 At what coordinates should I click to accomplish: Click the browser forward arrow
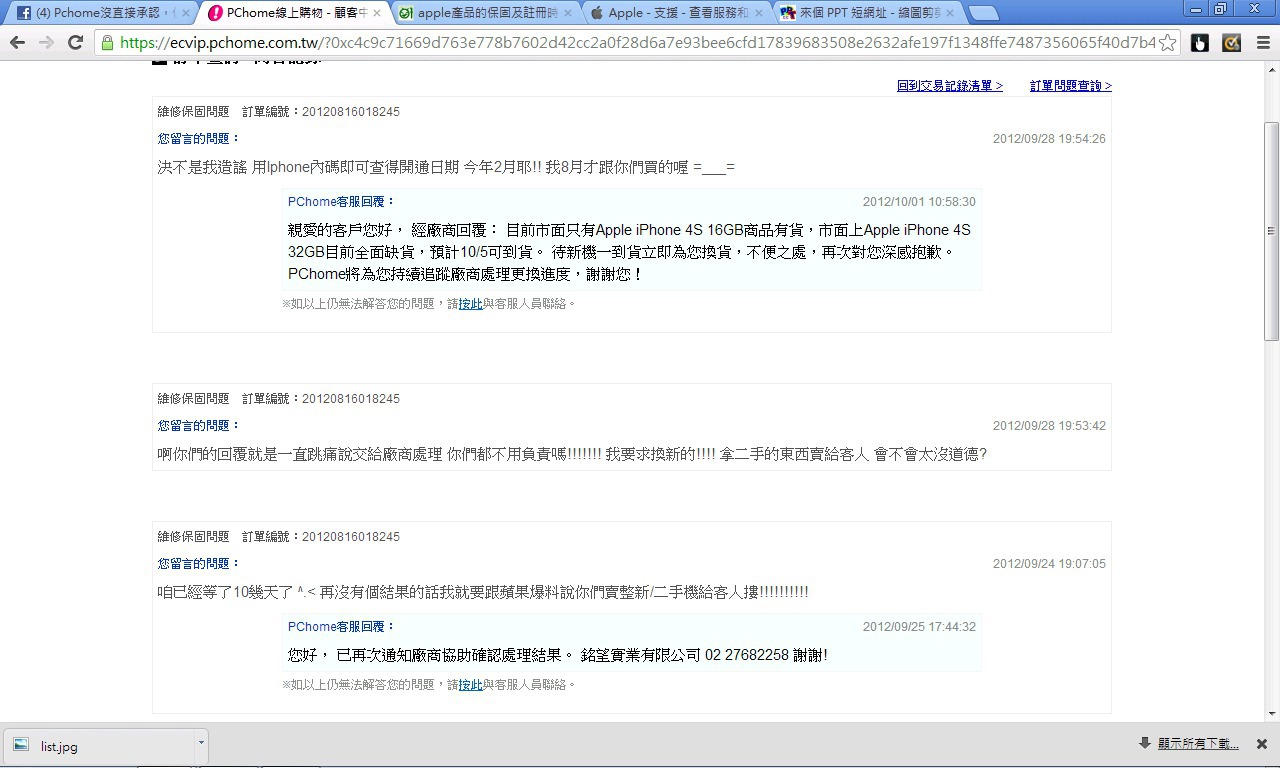46,43
